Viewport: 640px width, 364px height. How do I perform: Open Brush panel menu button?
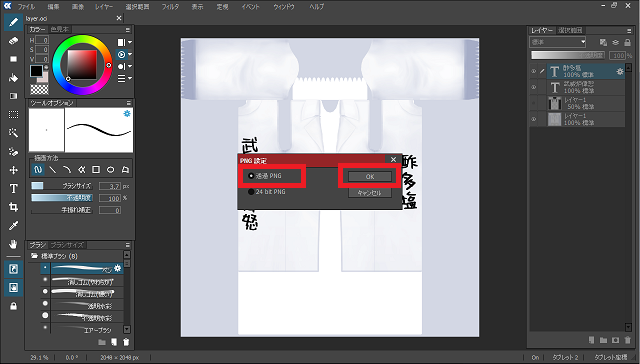(128, 245)
